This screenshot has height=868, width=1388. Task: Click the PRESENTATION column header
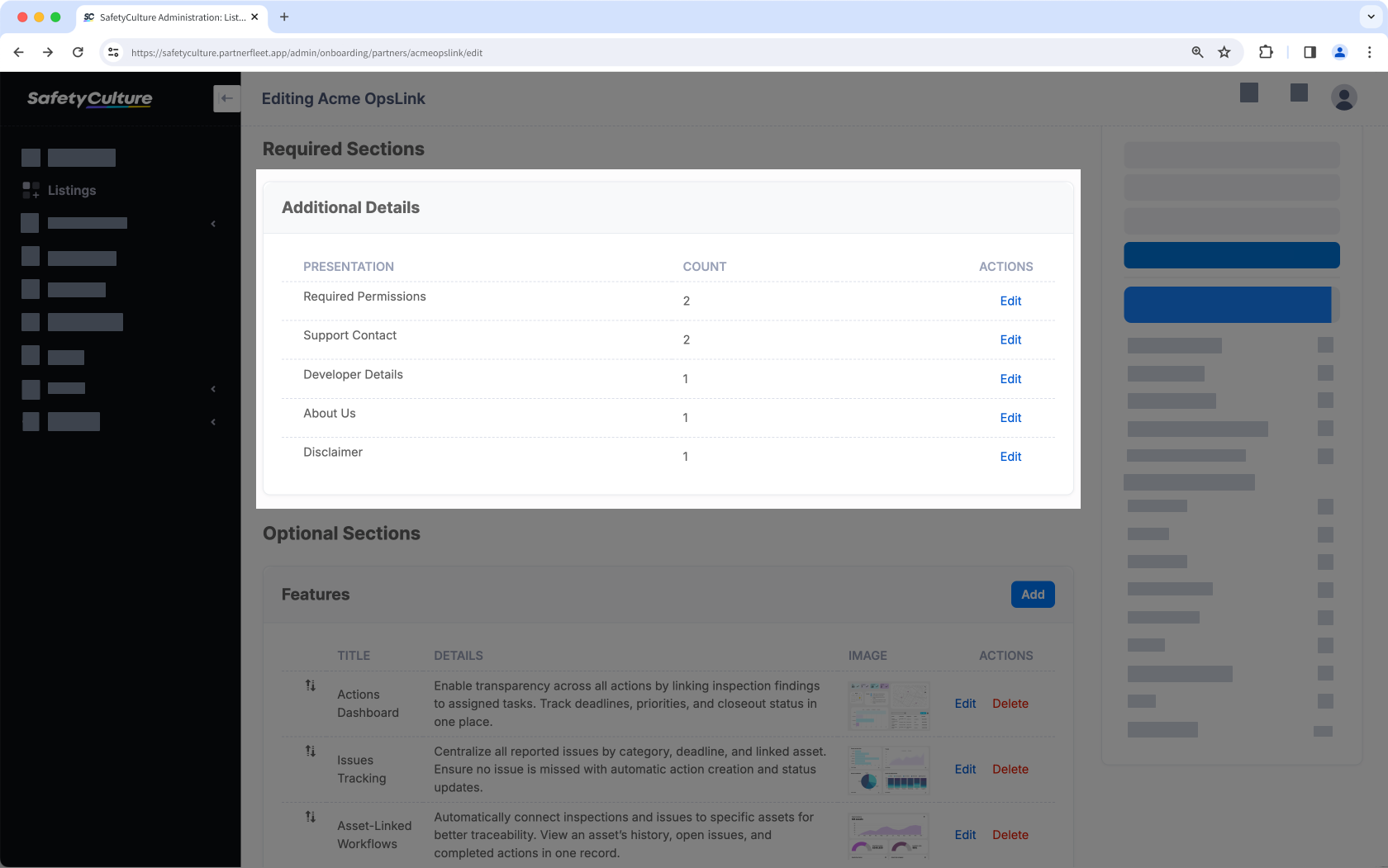pos(349,267)
